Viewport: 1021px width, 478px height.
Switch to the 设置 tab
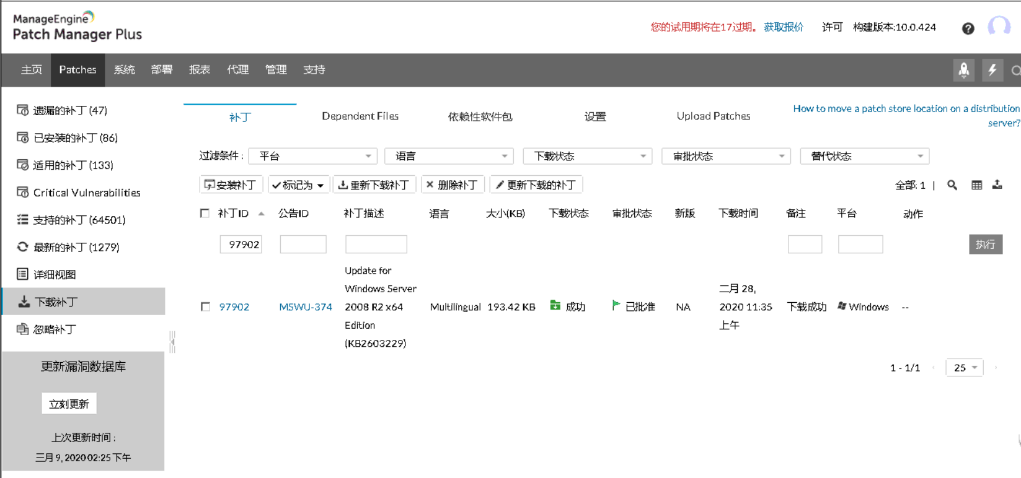(x=595, y=117)
